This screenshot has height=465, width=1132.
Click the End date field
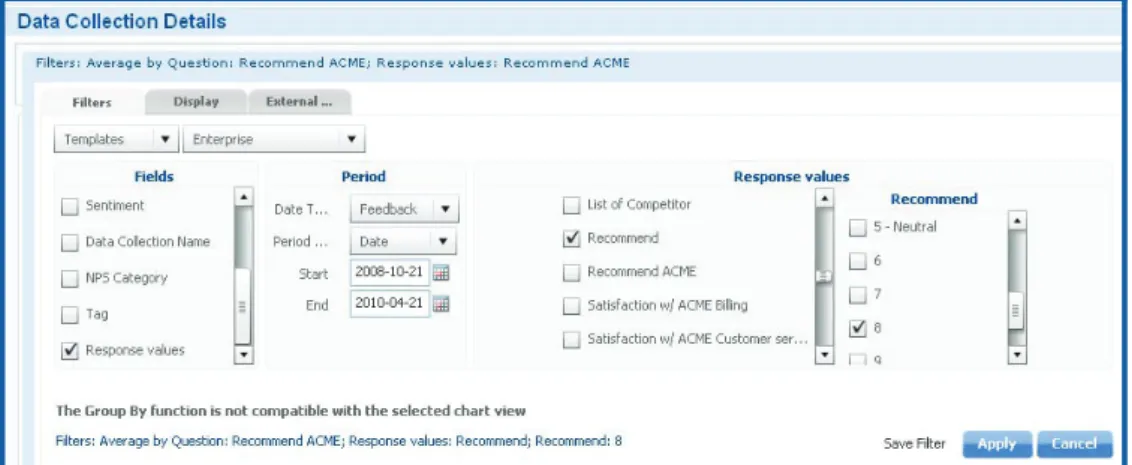pos(390,304)
